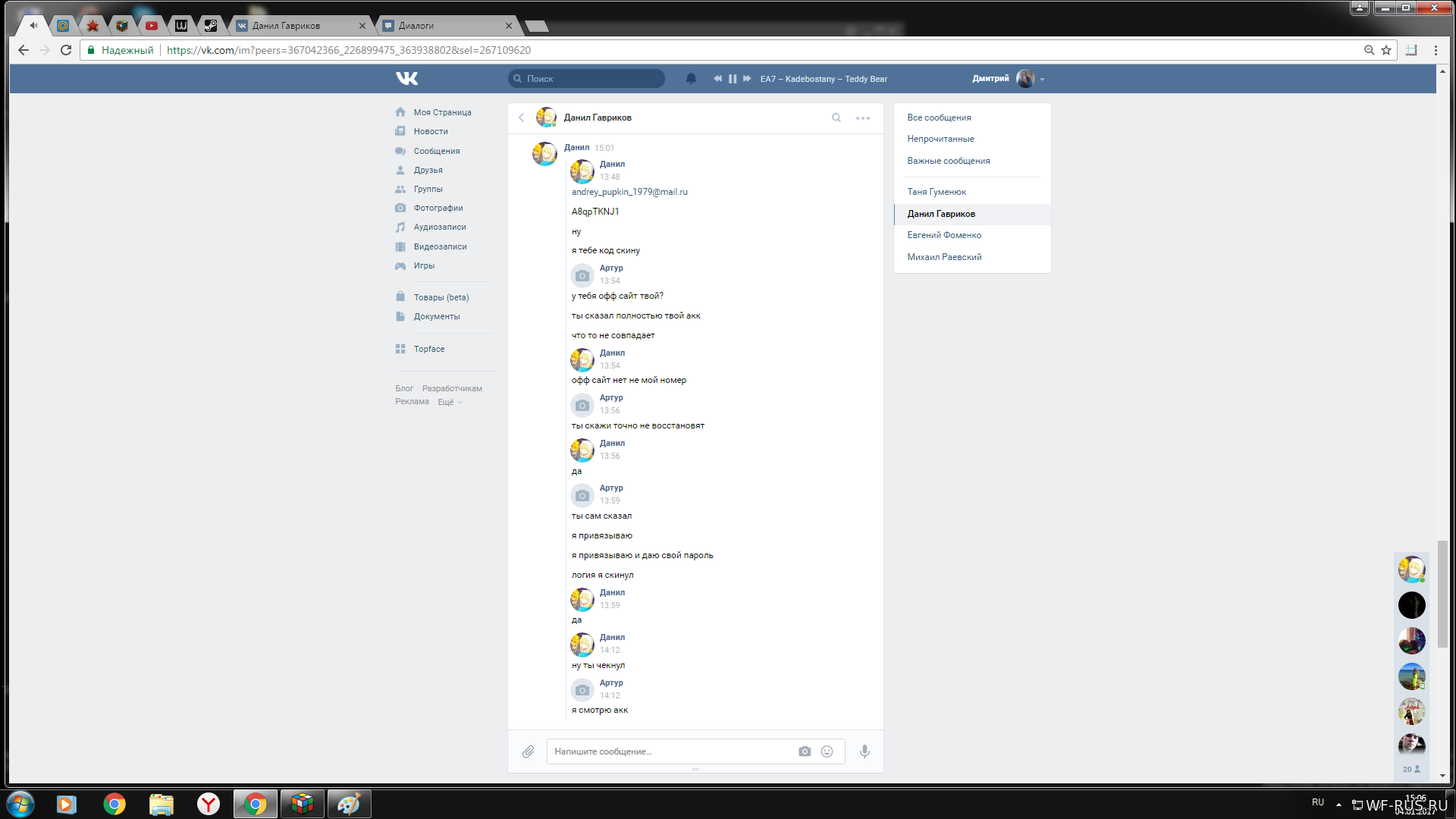1456x819 pixels.
Task: Expand the Ещё footer links menu
Action: point(449,402)
